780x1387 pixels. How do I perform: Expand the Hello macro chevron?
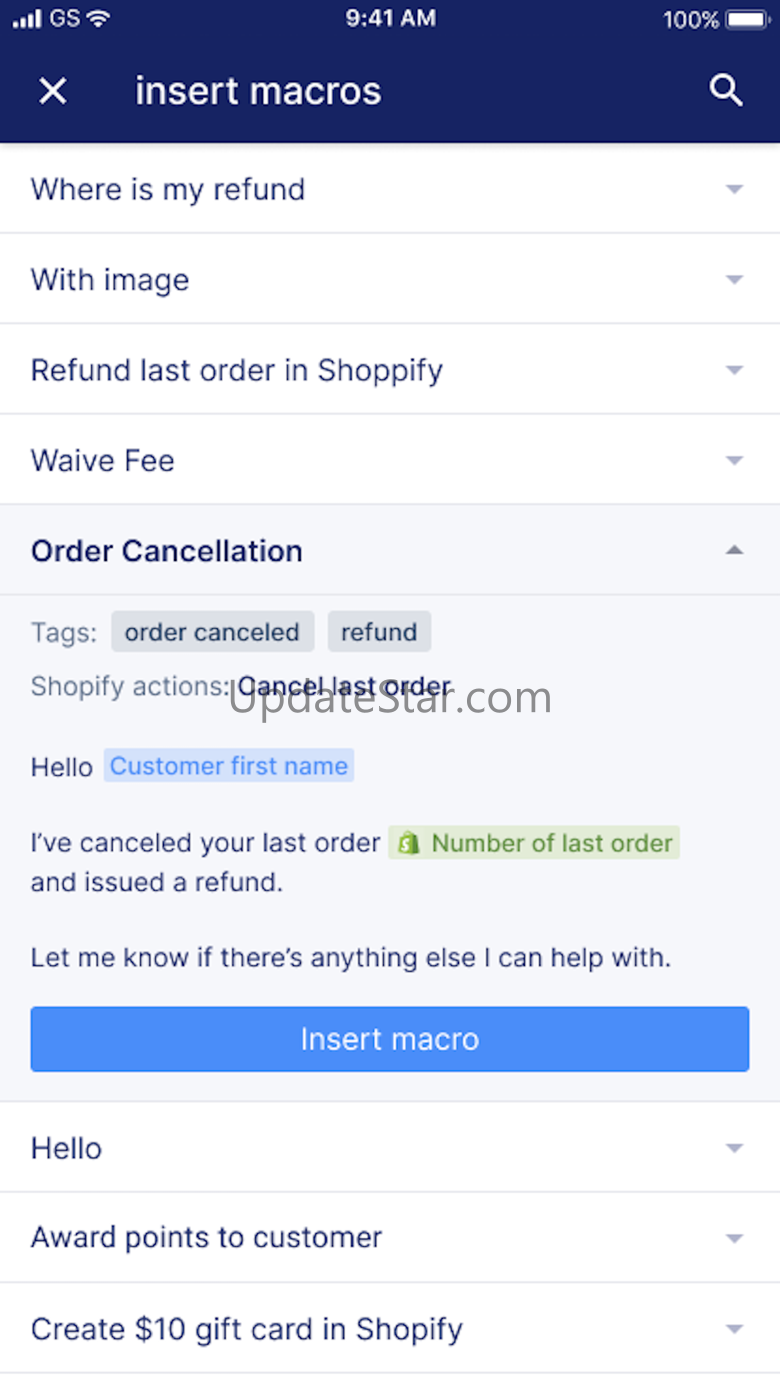[x=735, y=1148]
